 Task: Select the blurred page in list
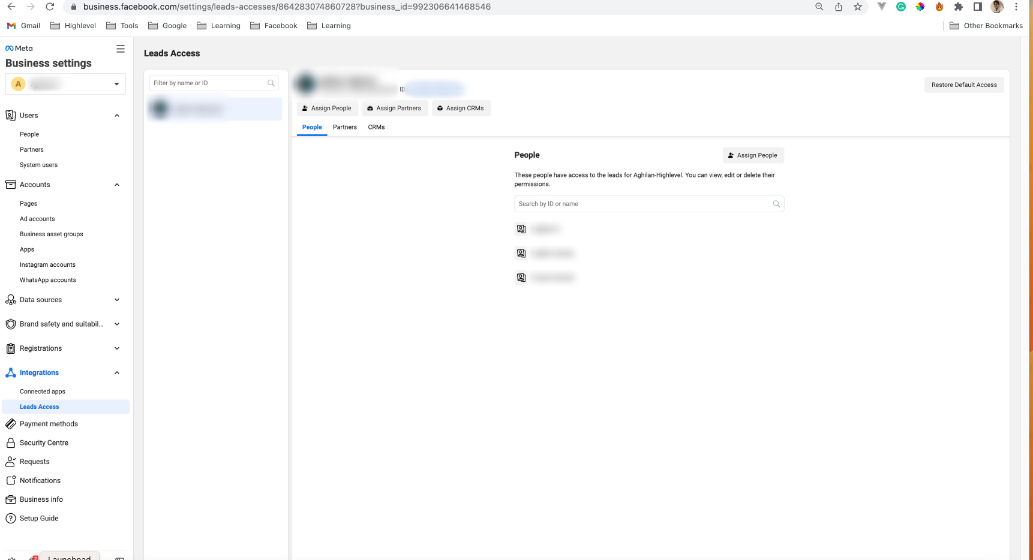pos(215,109)
